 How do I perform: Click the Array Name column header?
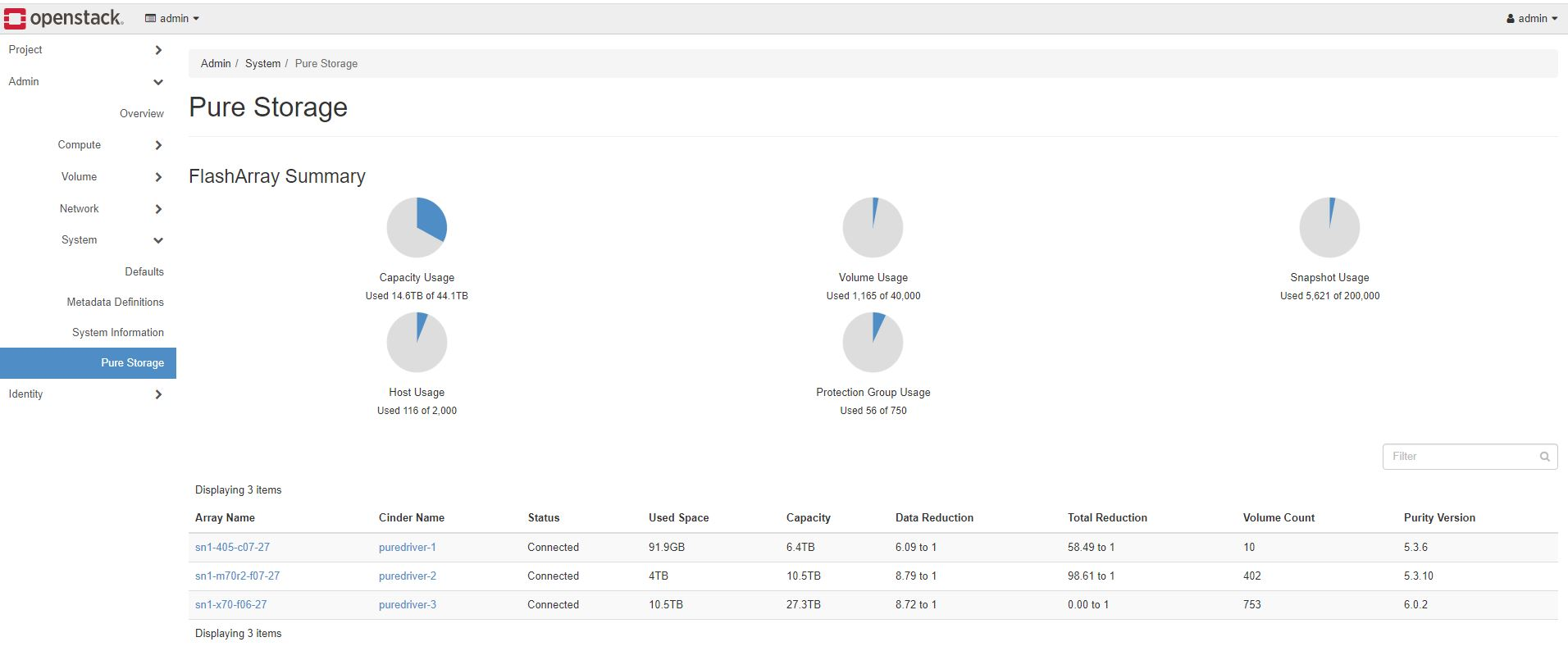225,517
